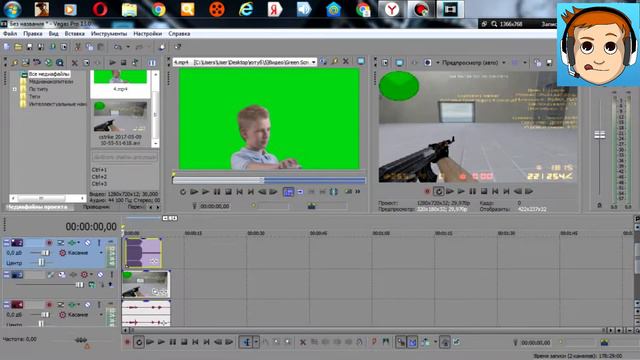
Task: Adjust the first audio track Центр pan slider
Action: pos(41,263)
